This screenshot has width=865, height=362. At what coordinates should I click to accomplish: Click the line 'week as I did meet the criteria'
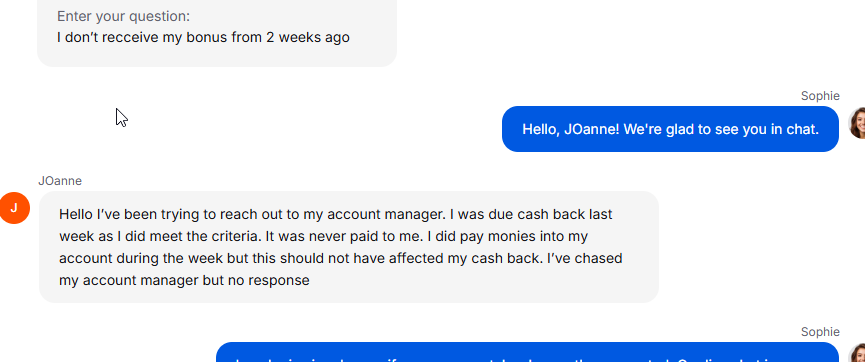point(323,236)
